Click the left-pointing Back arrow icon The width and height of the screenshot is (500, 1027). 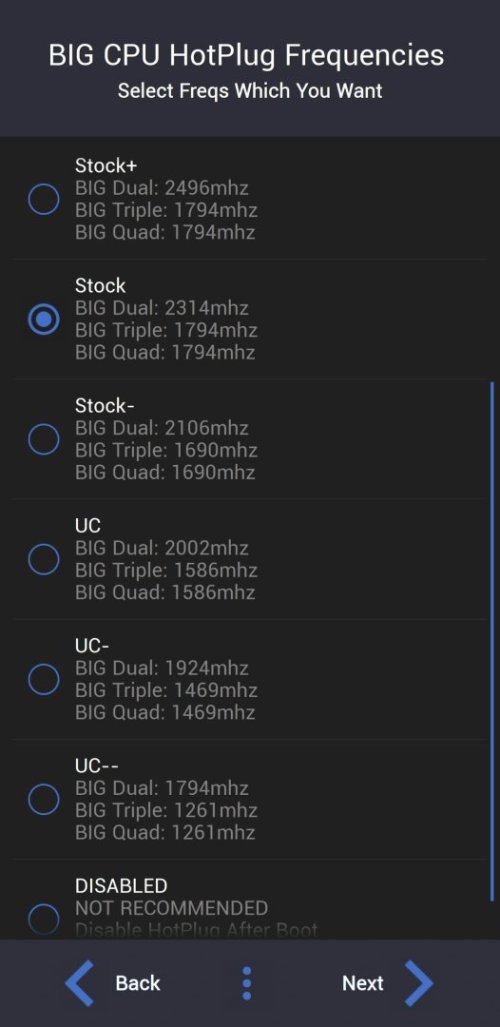pyautogui.click(x=79, y=983)
